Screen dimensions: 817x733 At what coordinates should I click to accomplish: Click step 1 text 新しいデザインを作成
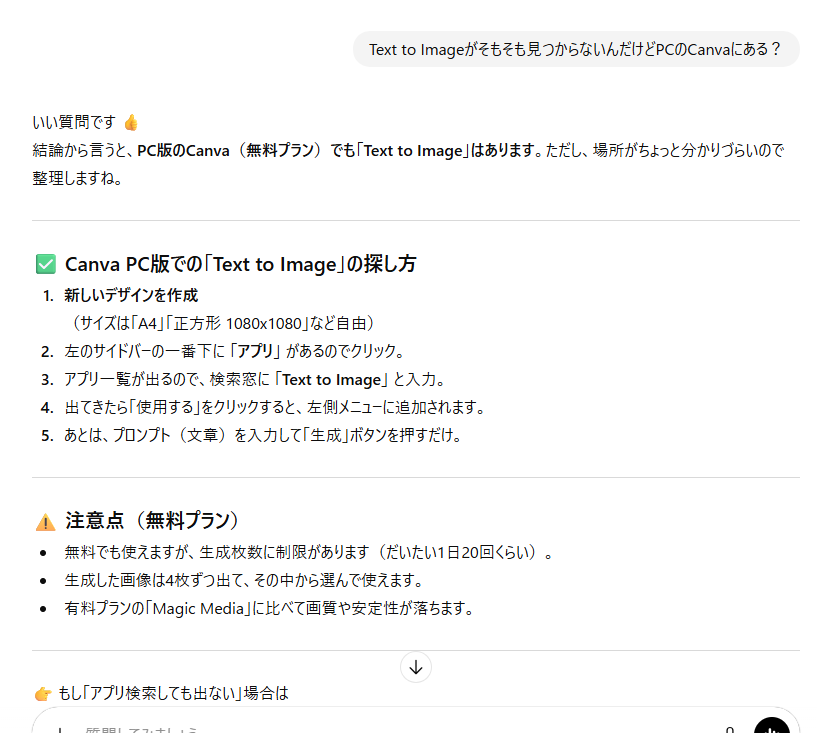pos(131,295)
